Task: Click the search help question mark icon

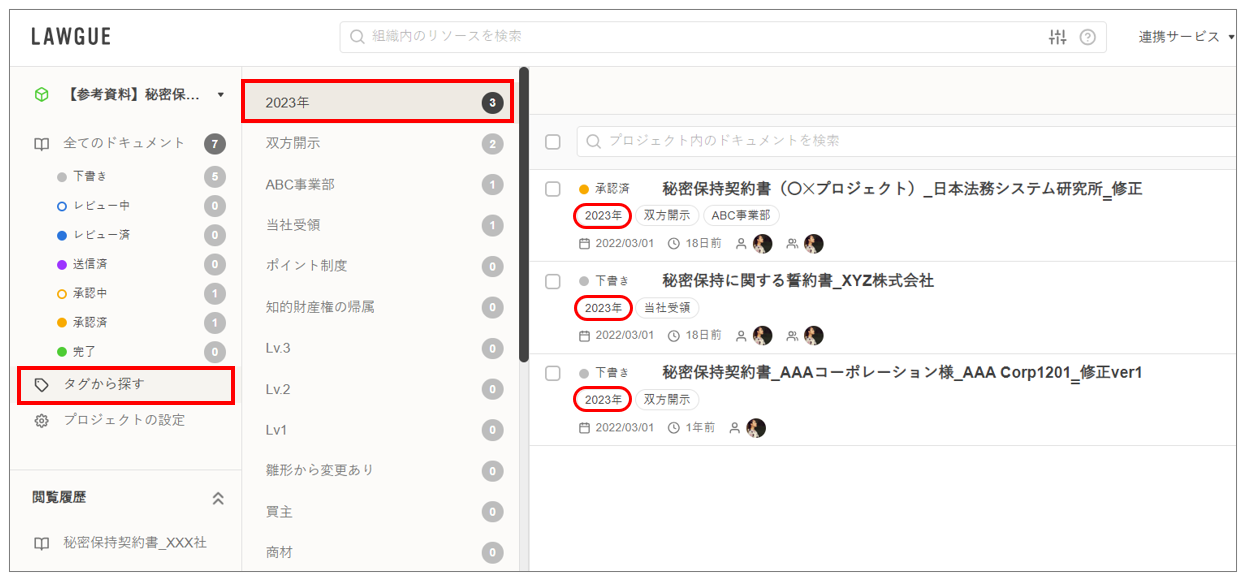Action: (x=1087, y=37)
